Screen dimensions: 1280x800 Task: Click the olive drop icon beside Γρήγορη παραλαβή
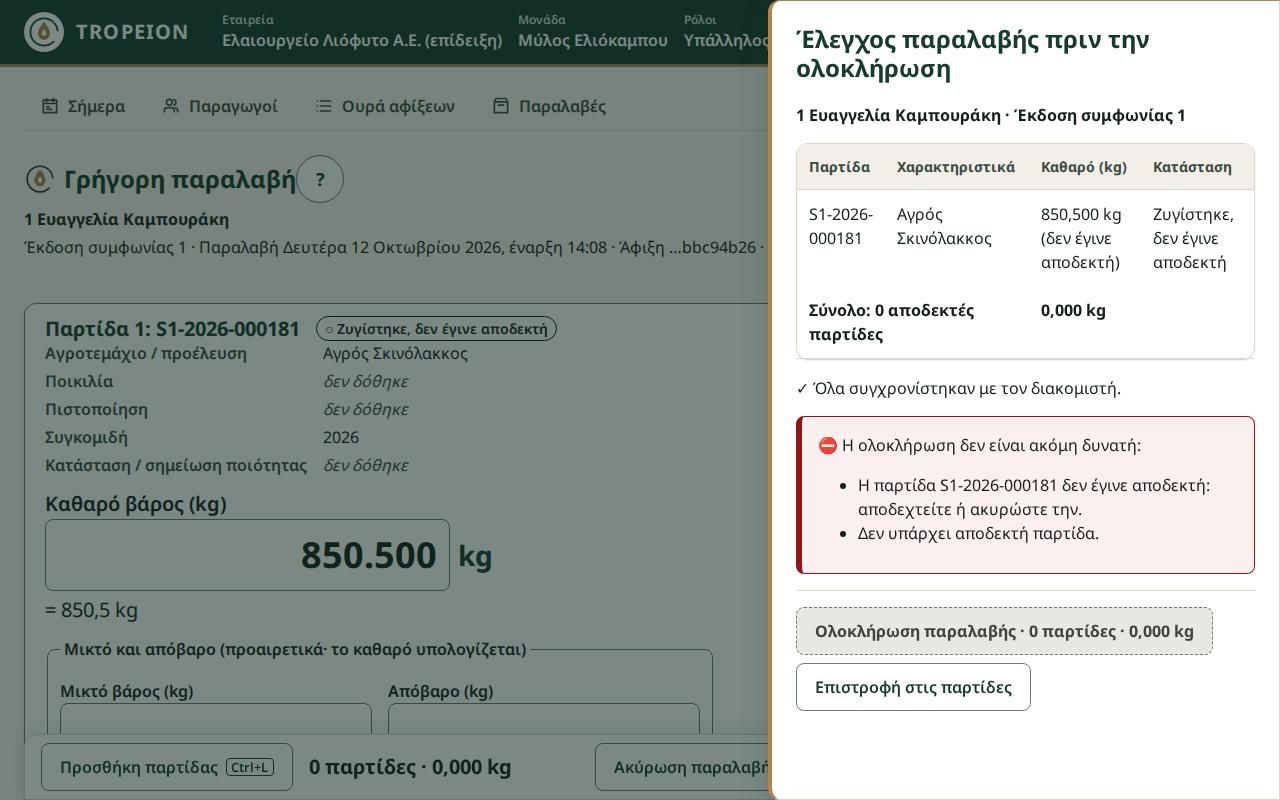[x=39, y=179]
